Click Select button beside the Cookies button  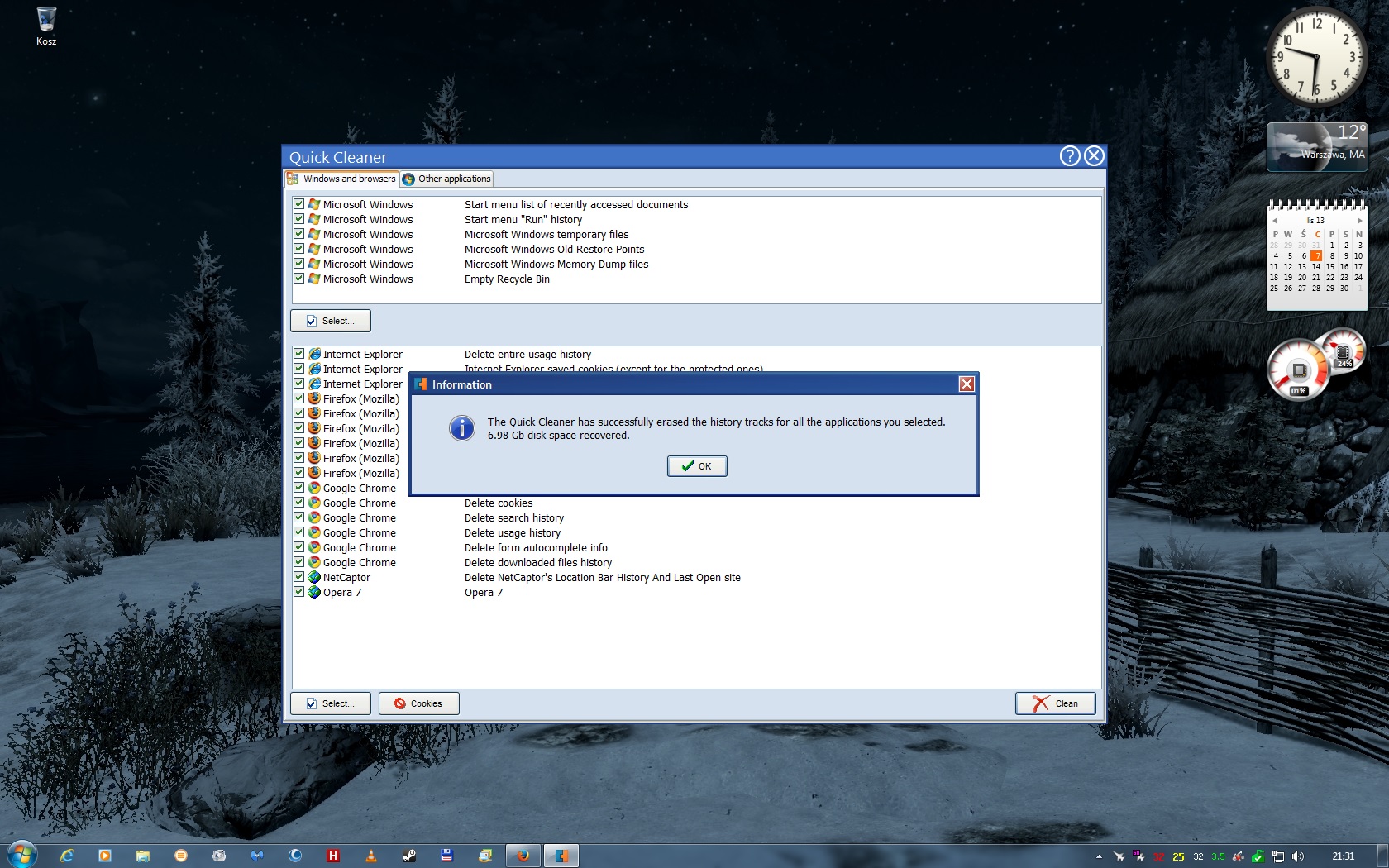click(331, 703)
